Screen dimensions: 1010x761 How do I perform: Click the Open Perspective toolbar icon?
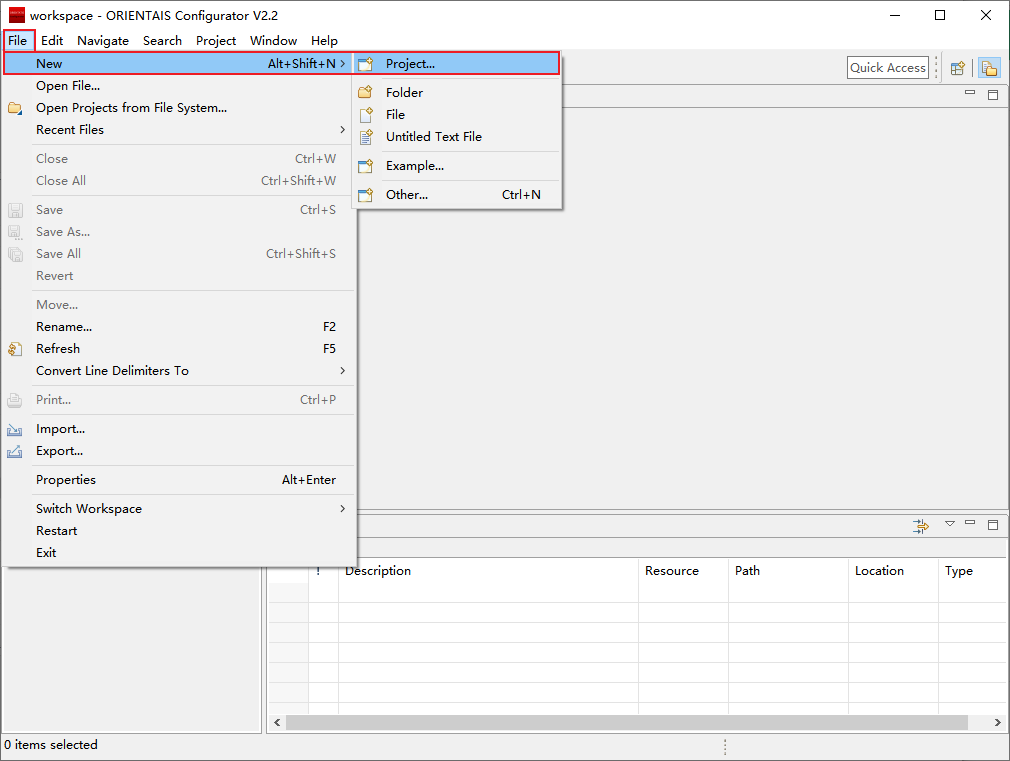[x=958, y=68]
